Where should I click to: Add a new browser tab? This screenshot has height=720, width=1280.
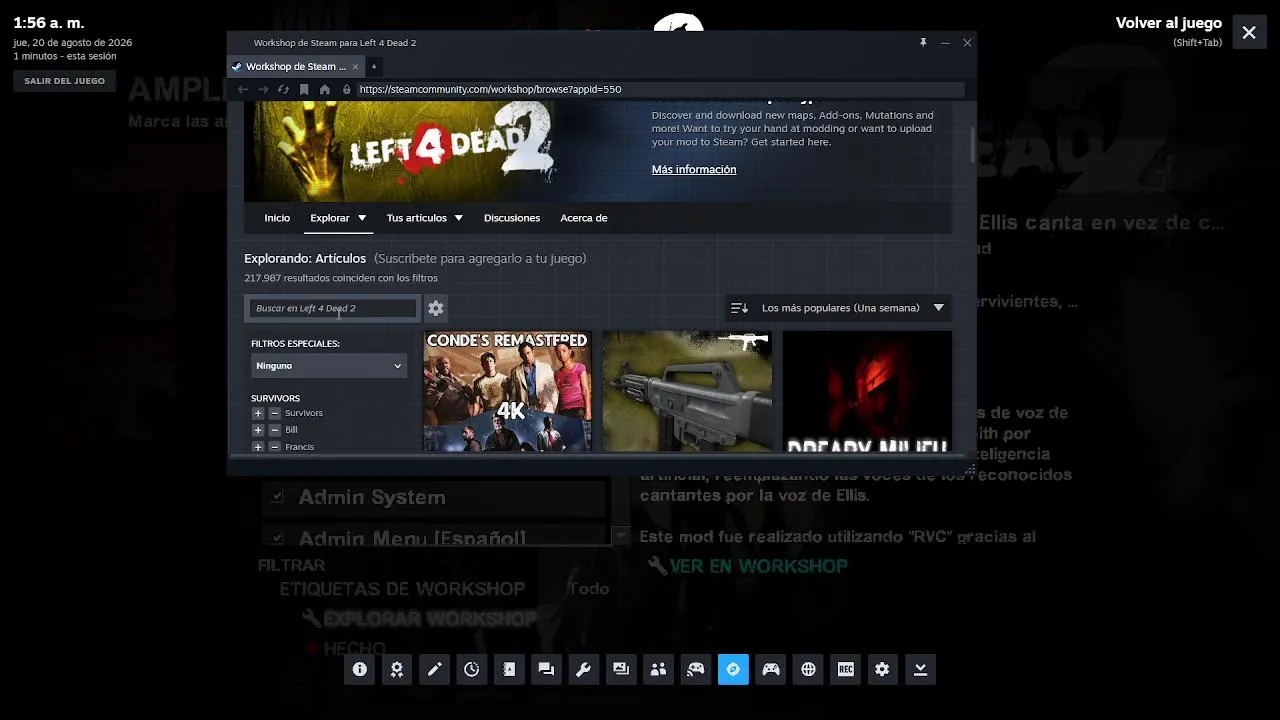(374, 67)
